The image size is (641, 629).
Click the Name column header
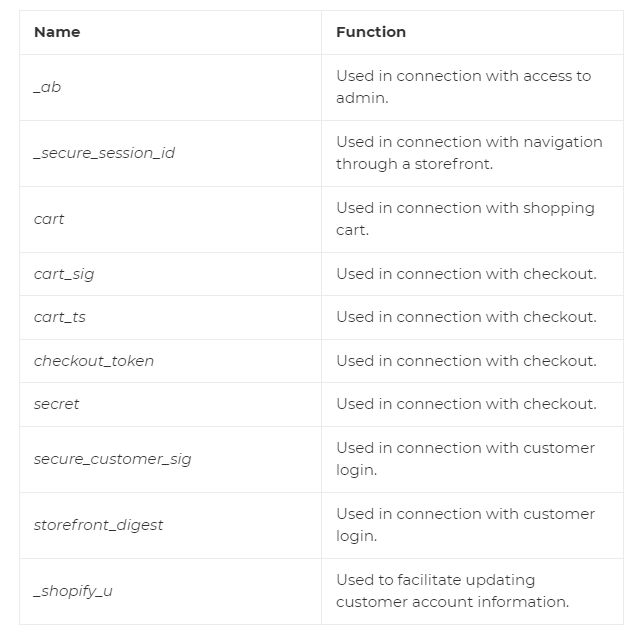(57, 32)
